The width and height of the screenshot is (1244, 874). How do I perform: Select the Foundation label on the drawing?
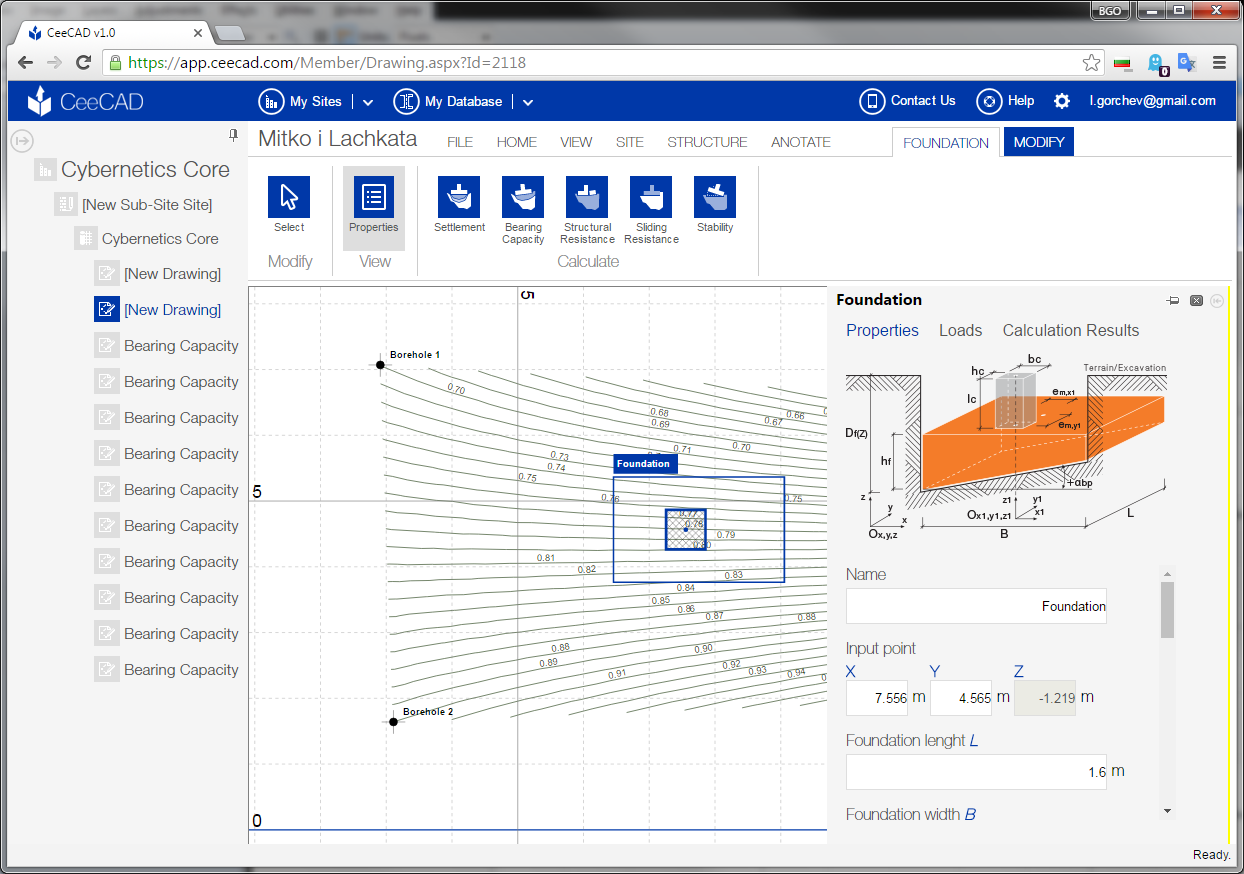(645, 464)
